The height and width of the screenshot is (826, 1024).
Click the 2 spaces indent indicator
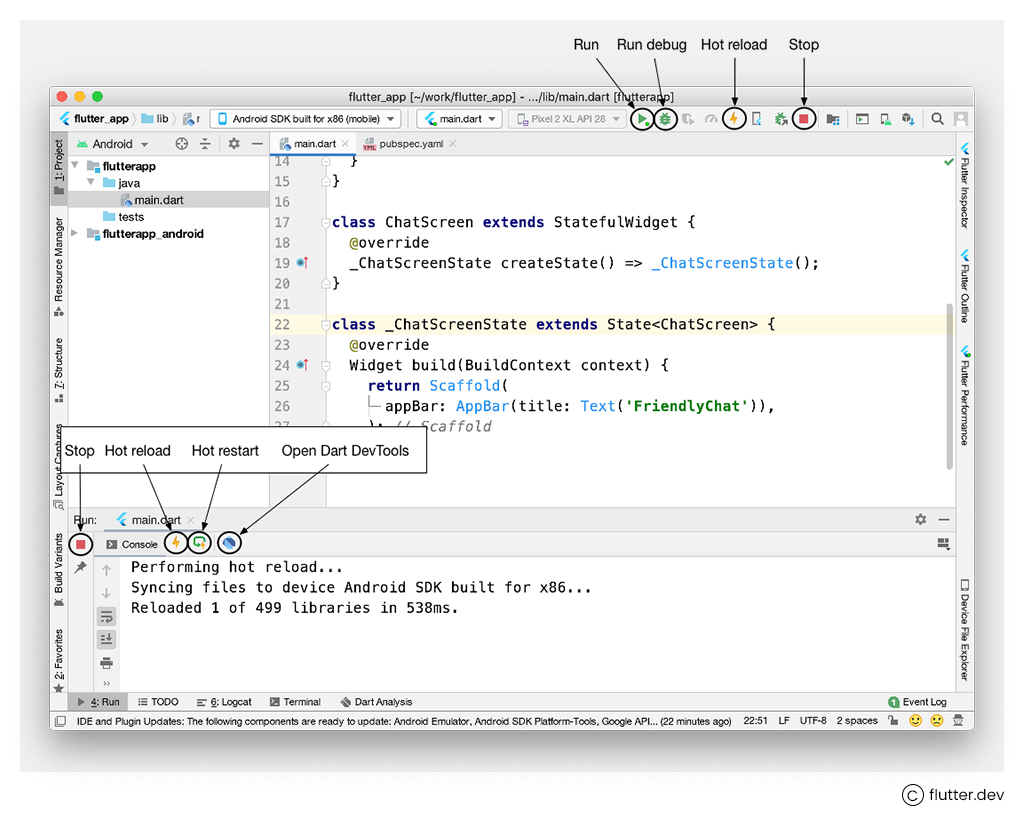(x=857, y=720)
